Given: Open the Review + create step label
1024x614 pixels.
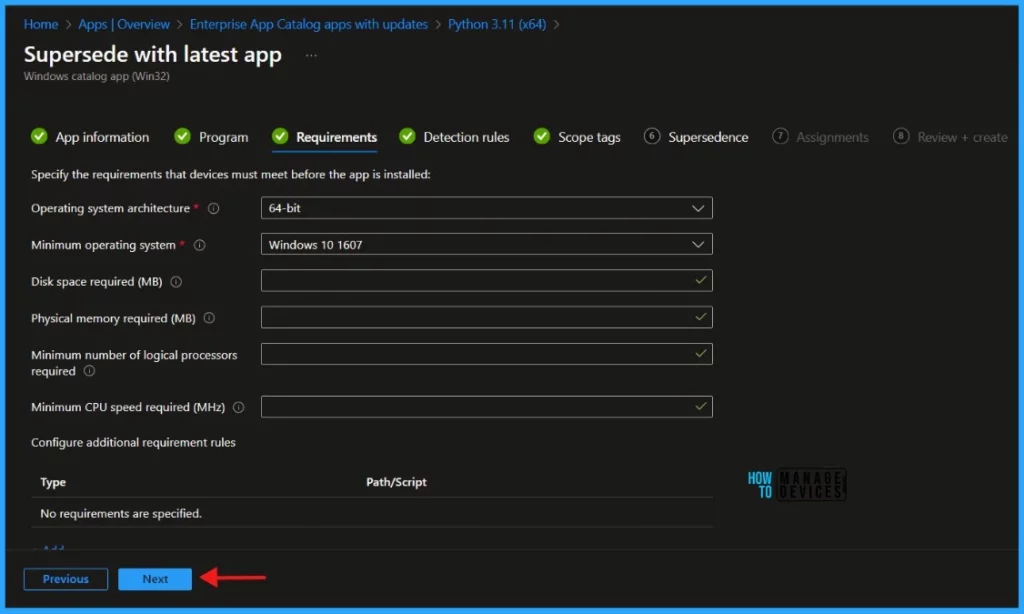Looking at the screenshot, I should click(962, 137).
